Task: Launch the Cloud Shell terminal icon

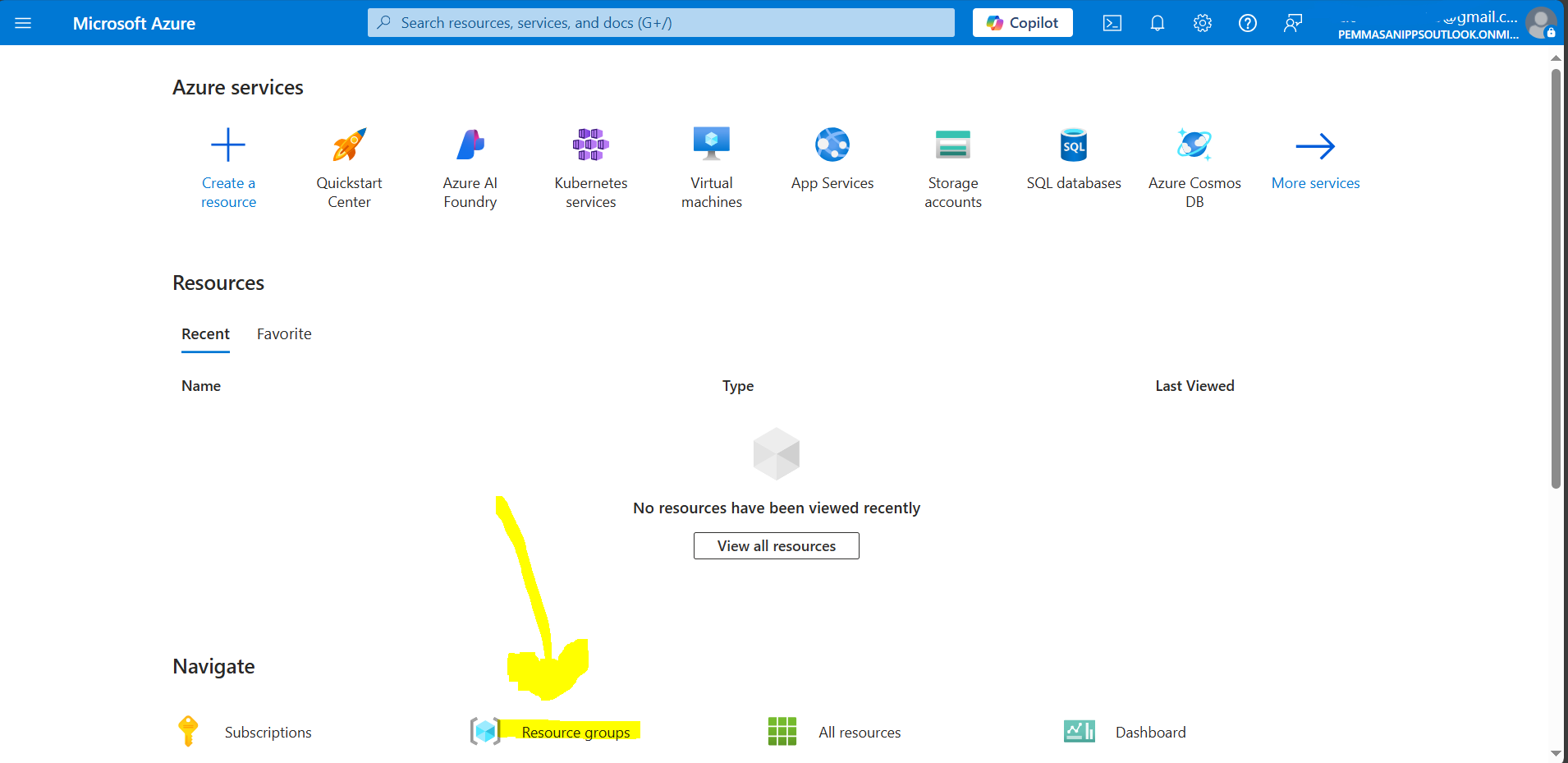Action: (x=1112, y=23)
